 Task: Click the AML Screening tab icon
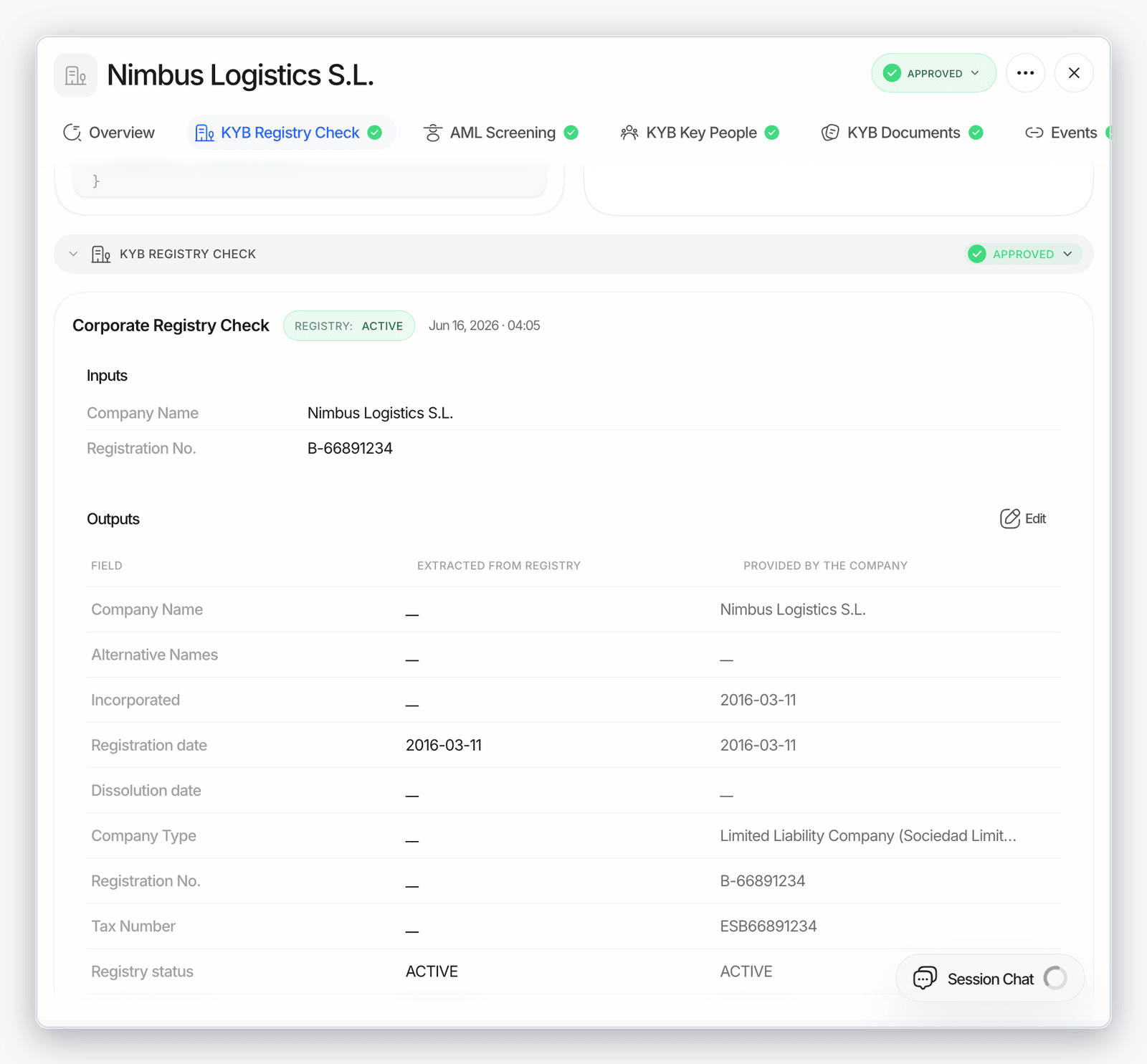click(432, 133)
